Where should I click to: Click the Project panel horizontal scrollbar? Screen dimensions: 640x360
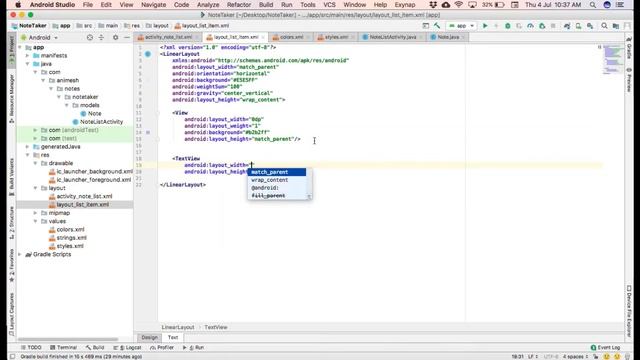68,339
